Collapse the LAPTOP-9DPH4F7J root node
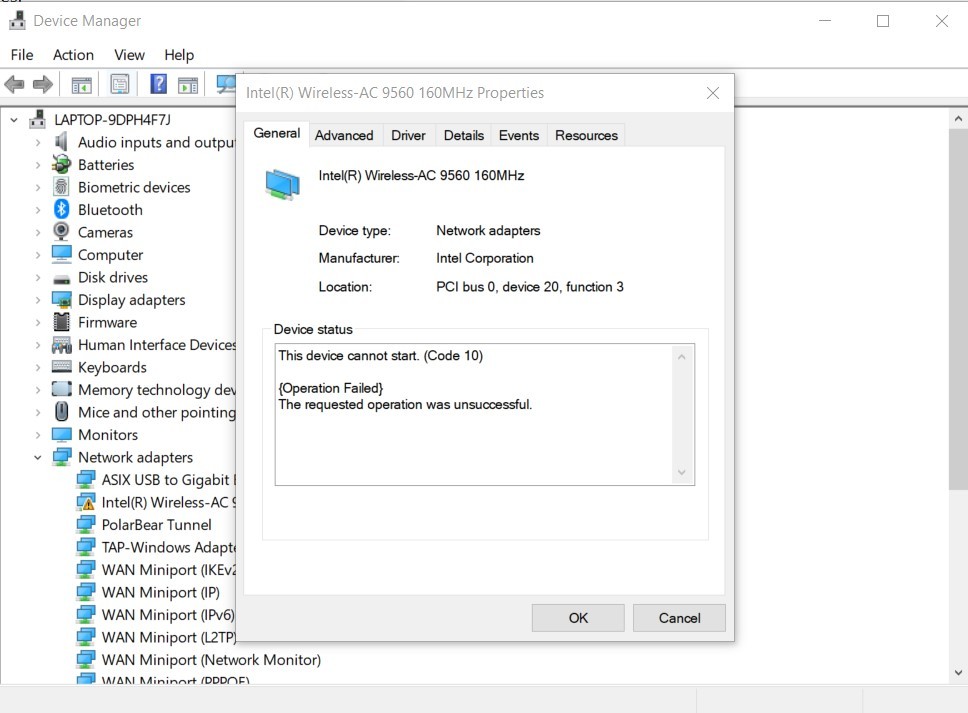968x713 pixels. (14, 120)
